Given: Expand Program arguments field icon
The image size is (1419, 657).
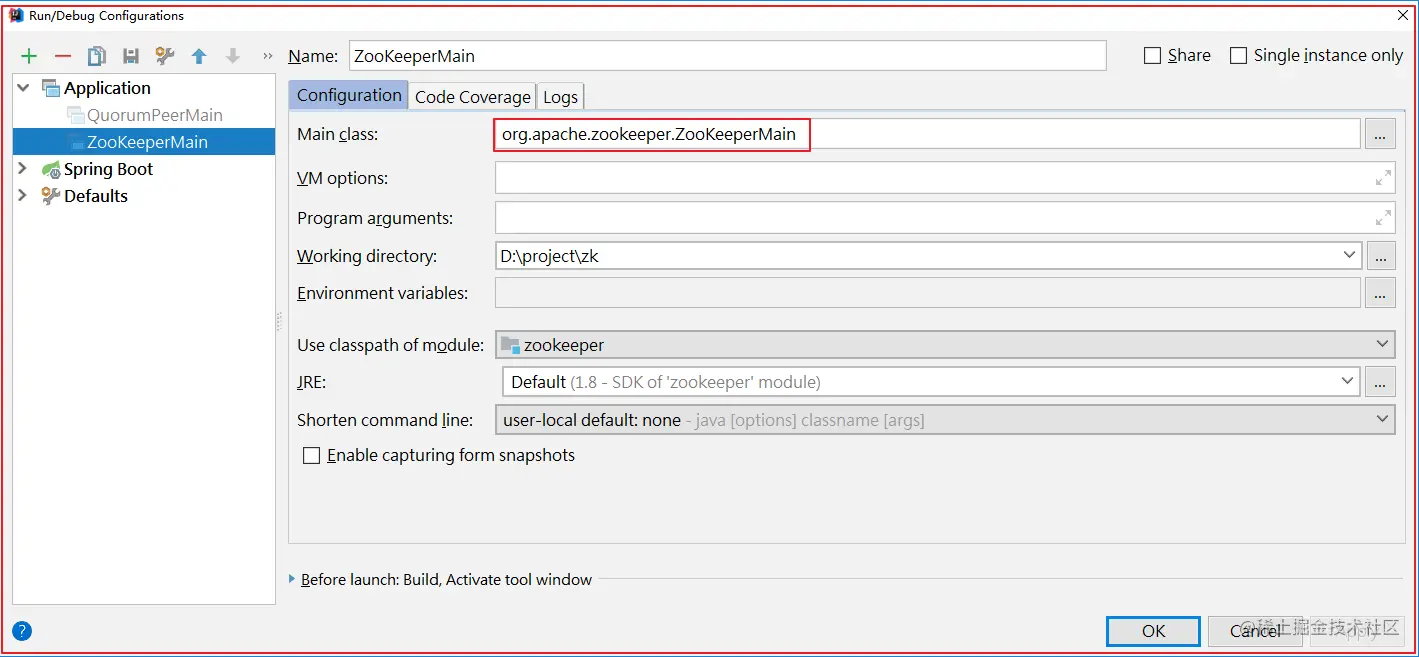Looking at the screenshot, I should click(1383, 217).
